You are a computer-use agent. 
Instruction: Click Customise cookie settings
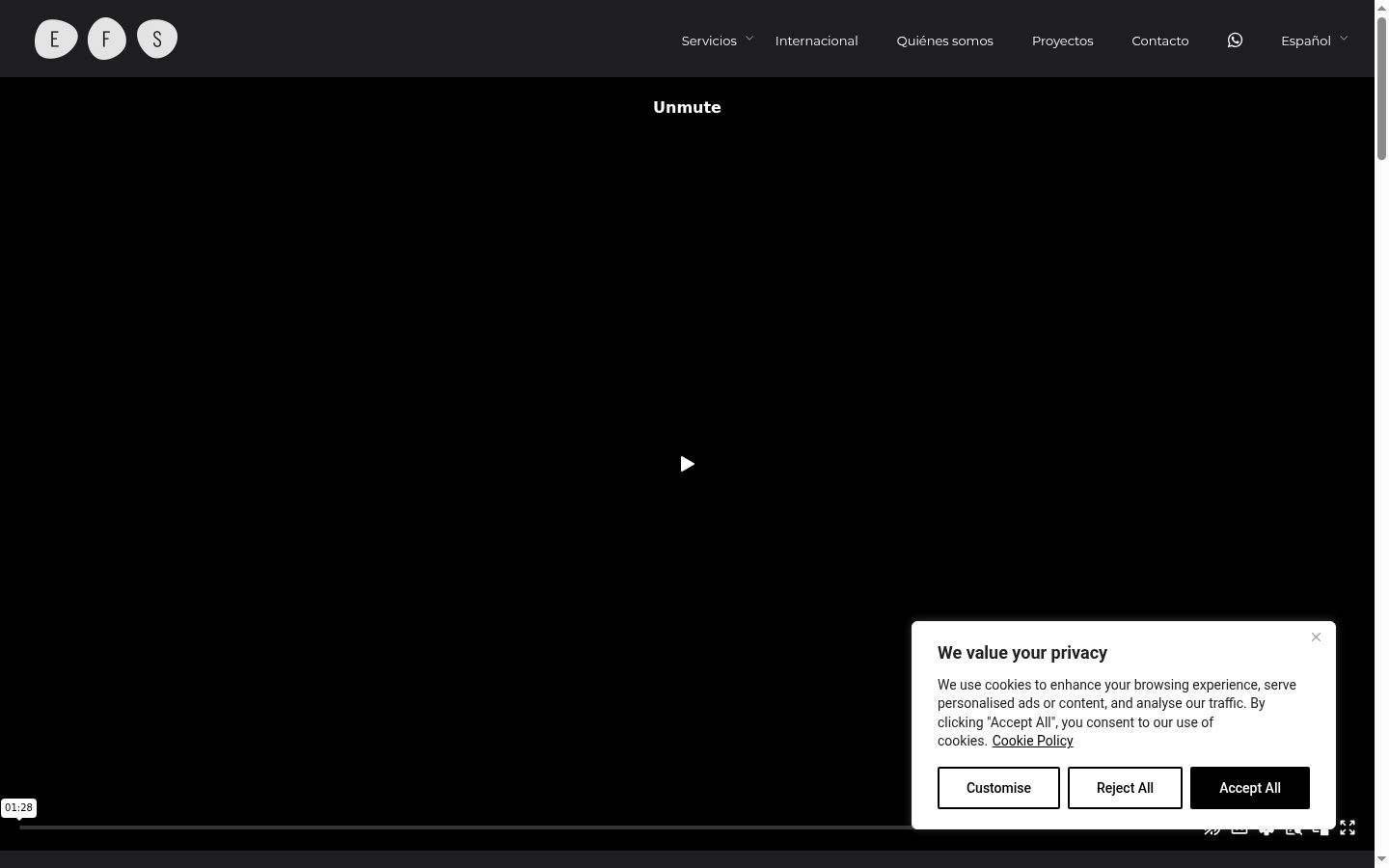click(x=998, y=788)
